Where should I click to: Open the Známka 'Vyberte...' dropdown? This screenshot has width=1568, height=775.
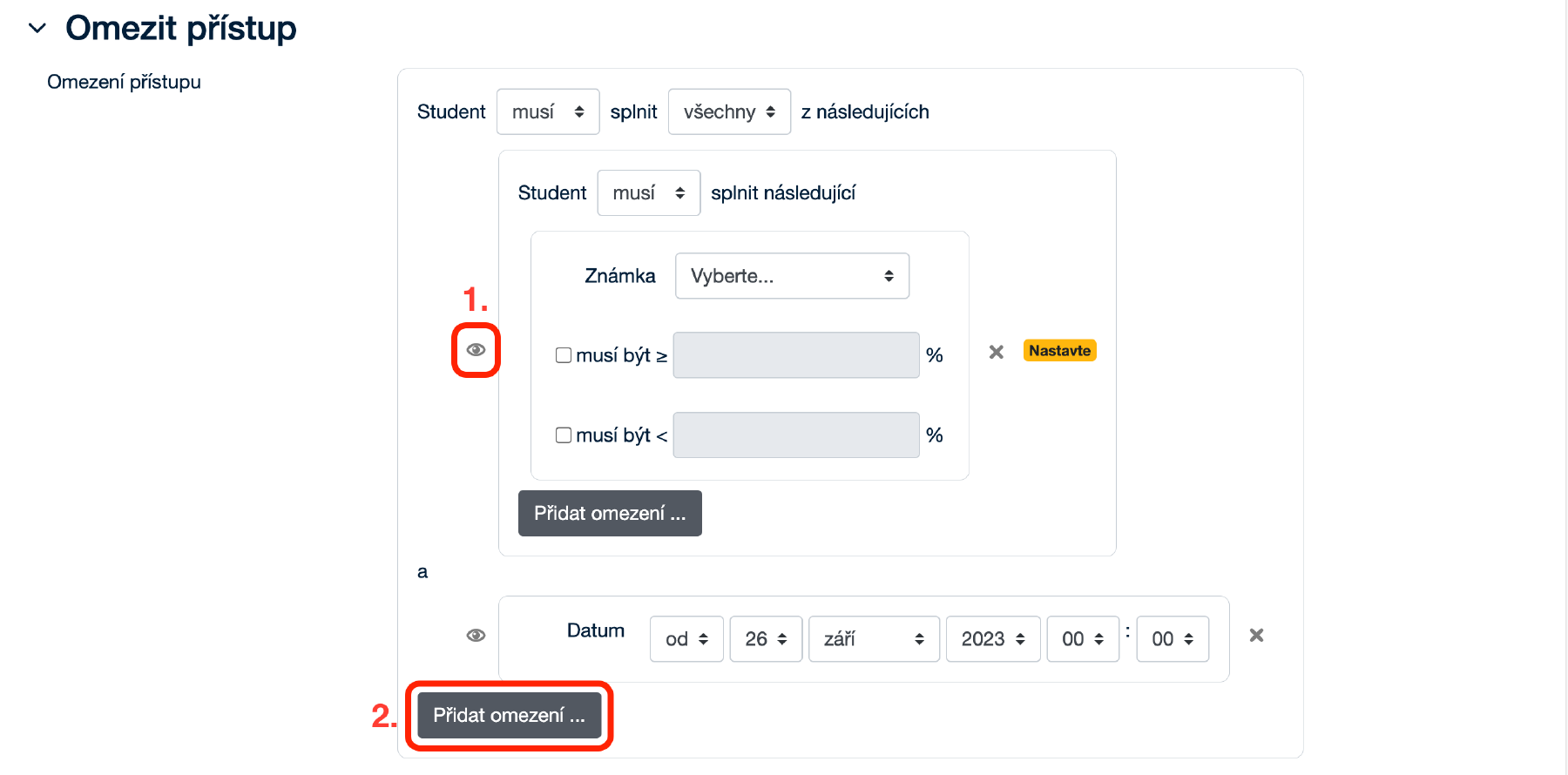click(792, 276)
